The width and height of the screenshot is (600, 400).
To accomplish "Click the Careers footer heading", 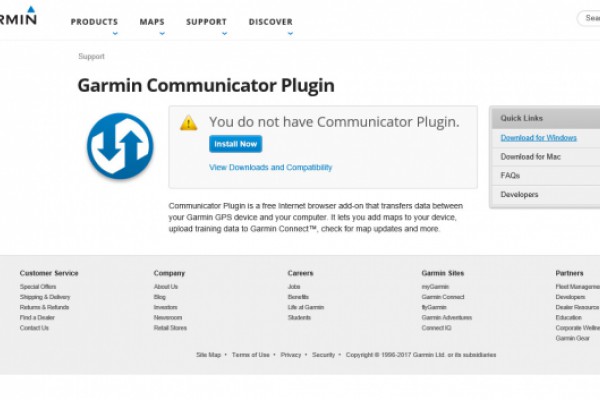I will 300,273.
